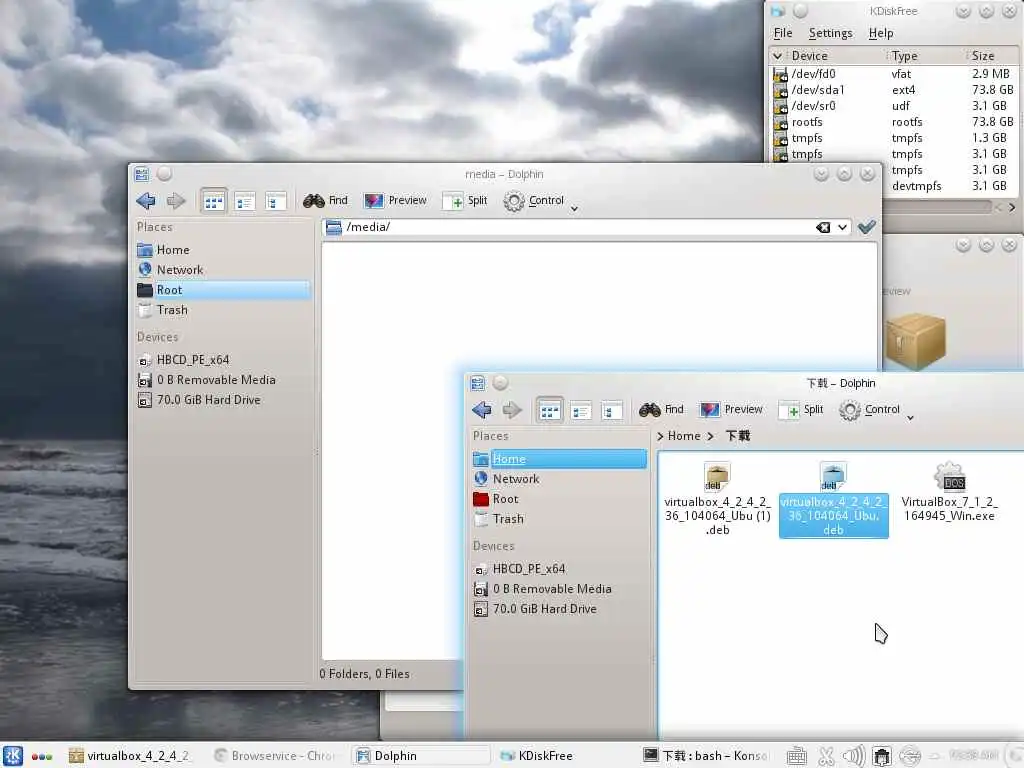Open Find in 下載 Dolphin window
Viewport: 1024px width, 768px height.
coord(661,409)
